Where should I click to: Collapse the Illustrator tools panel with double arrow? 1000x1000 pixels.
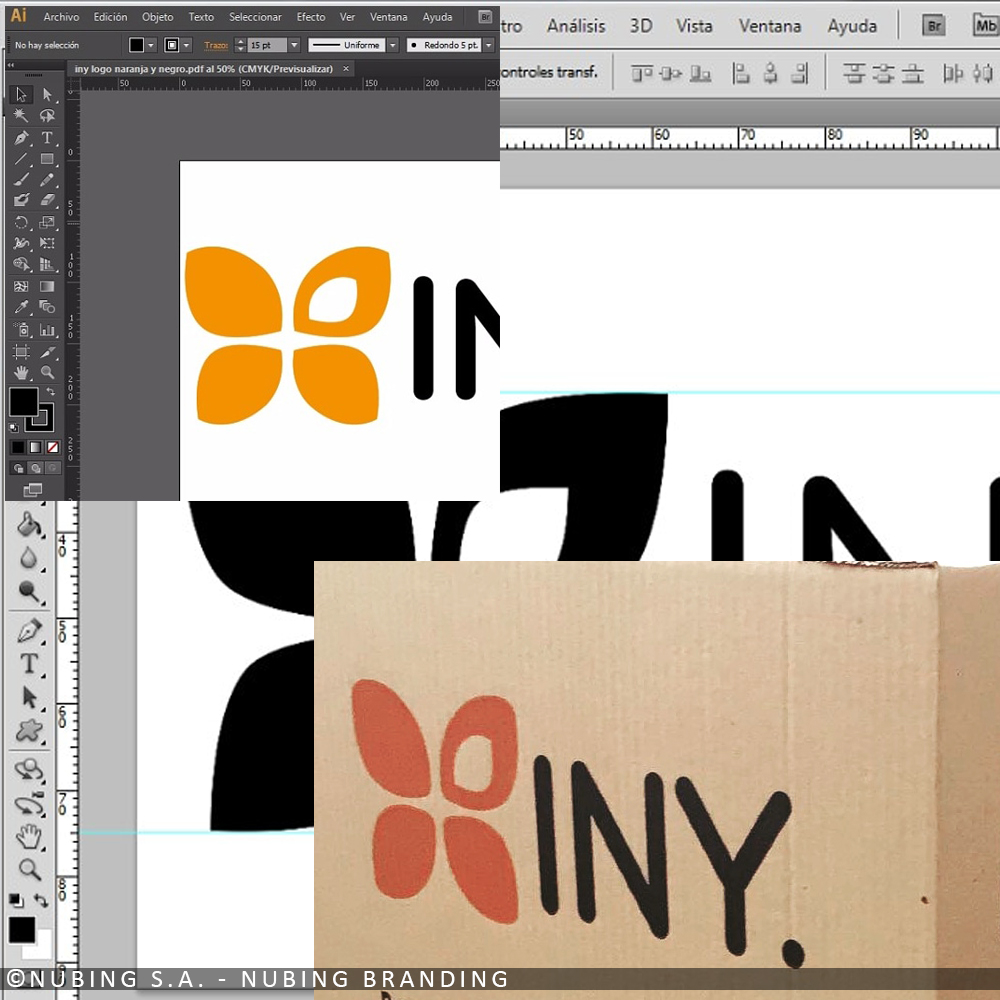coord(11,65)
